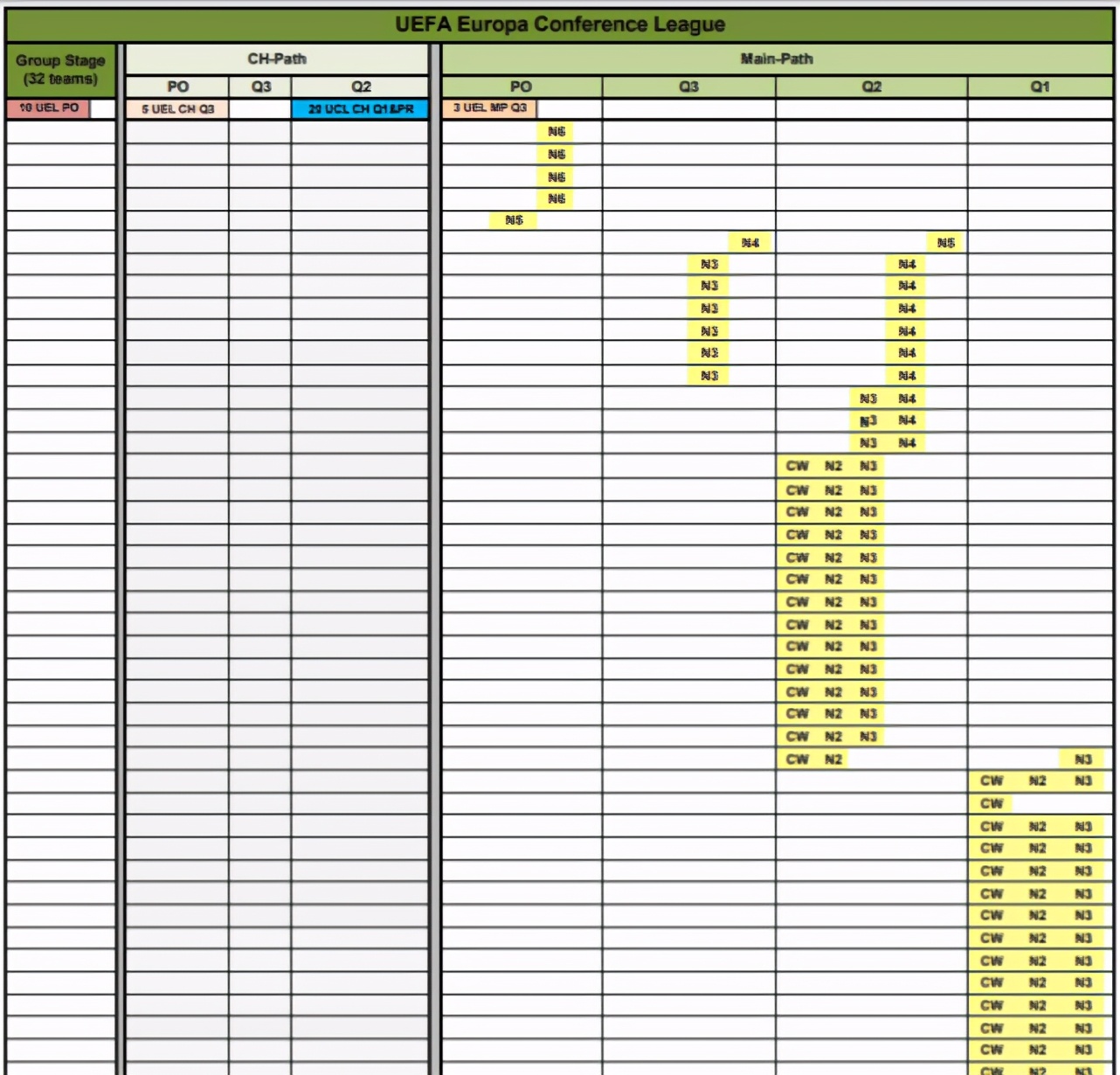The height and width of the screenshot is (1075, 1120).
Task: Select the Q2 column header under Main-Path
Action: [x=871, y=87]
